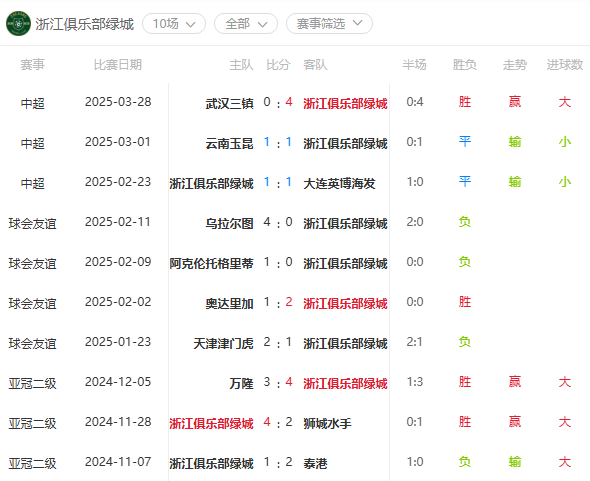This screenshot has width=590, height=481.
Task: Click the 泰港 away team name
Action: [315, 463]
